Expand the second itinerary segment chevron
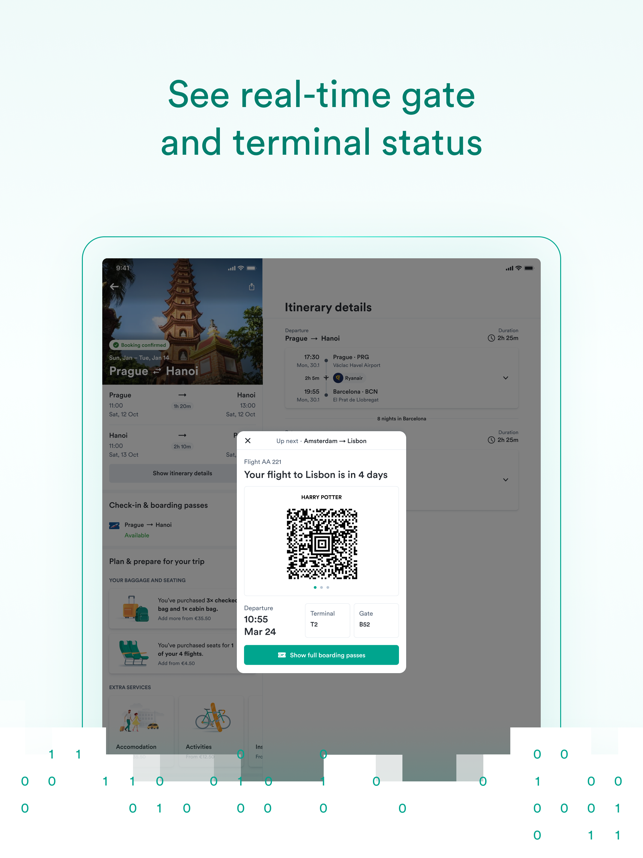Screen dimensions: 643x858 [x=506, y=479]
